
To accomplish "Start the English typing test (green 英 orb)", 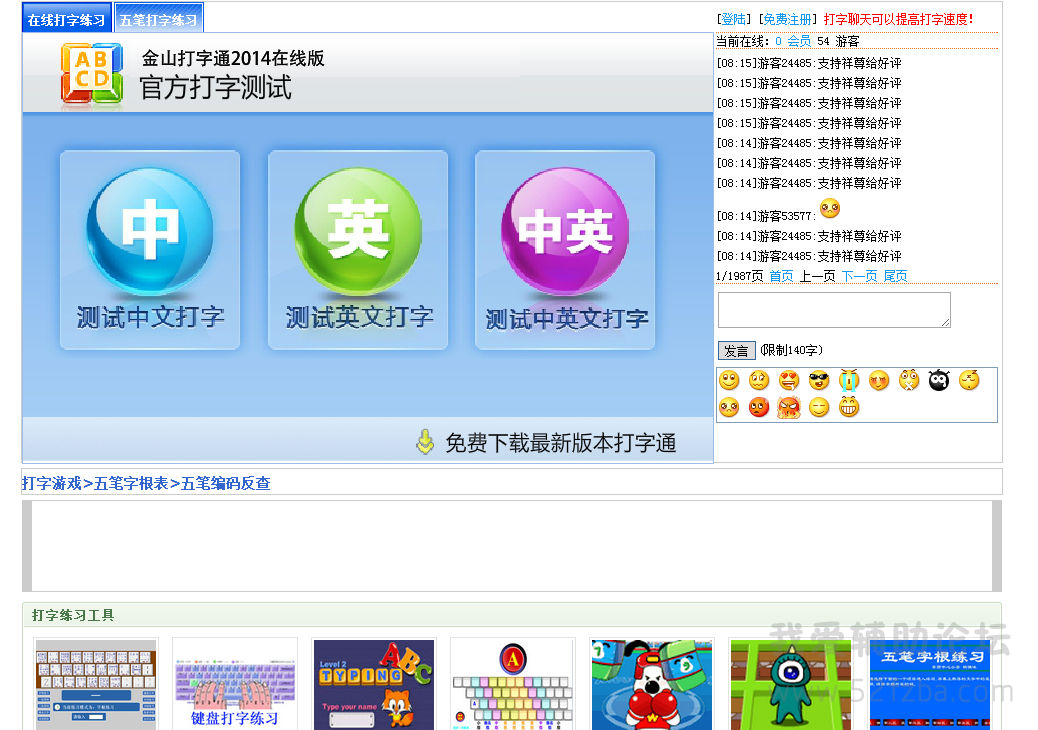I will tap(358, 230).
